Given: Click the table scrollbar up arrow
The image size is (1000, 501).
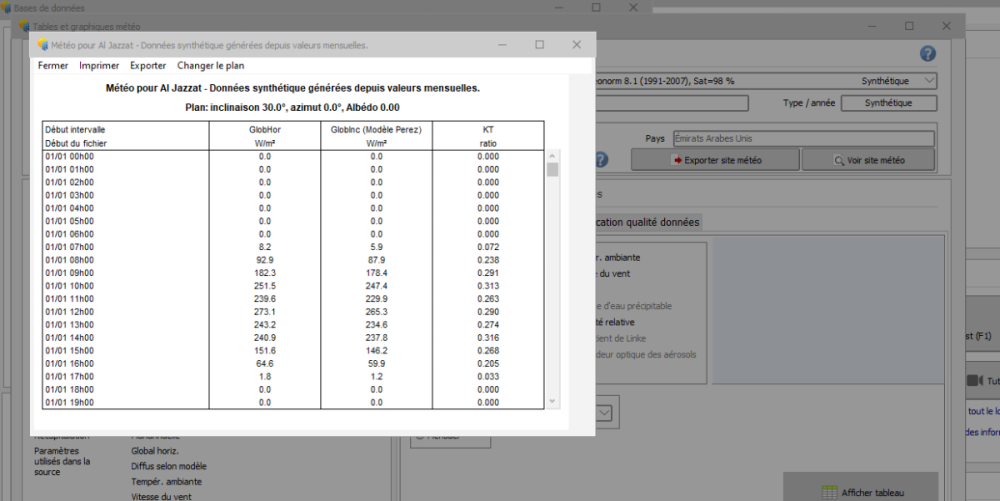Looking at the screenshot, I should (553, 155).
